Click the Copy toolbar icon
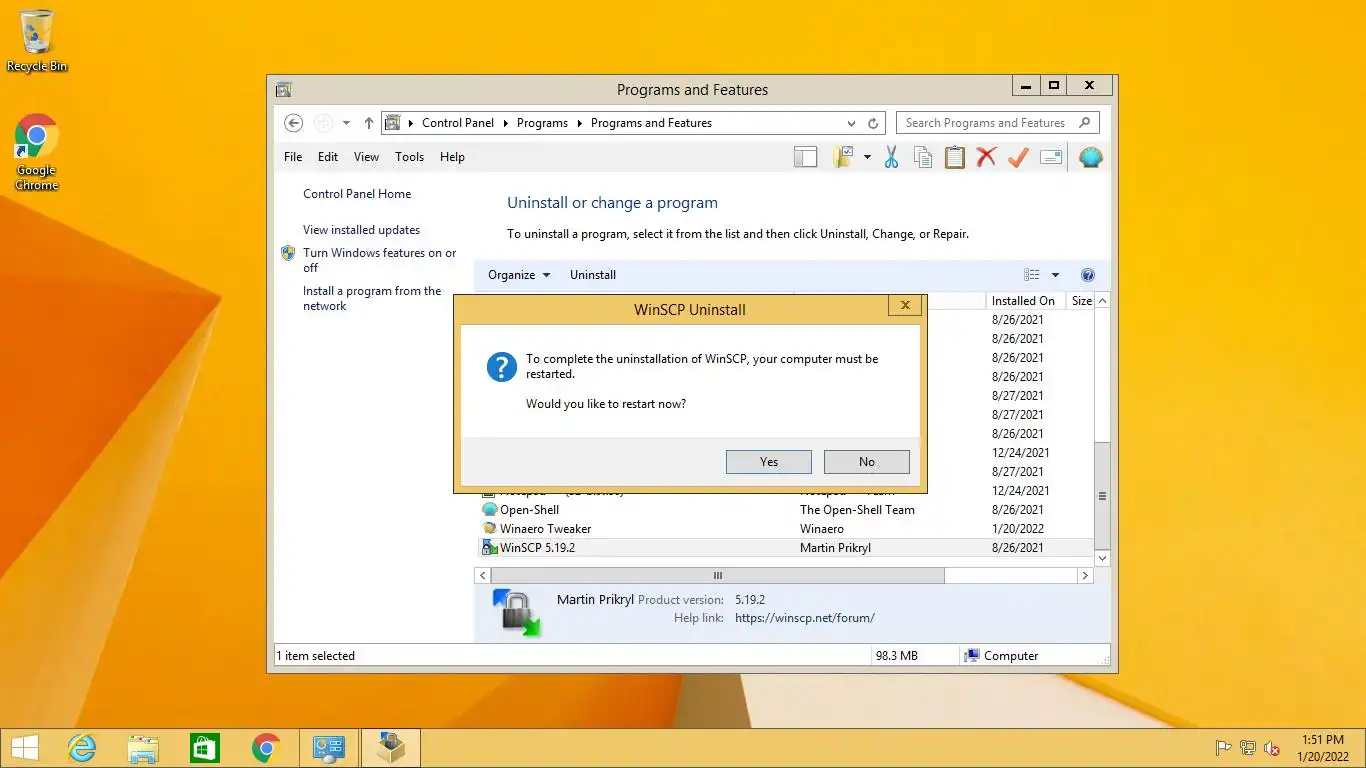 (923, 157)
